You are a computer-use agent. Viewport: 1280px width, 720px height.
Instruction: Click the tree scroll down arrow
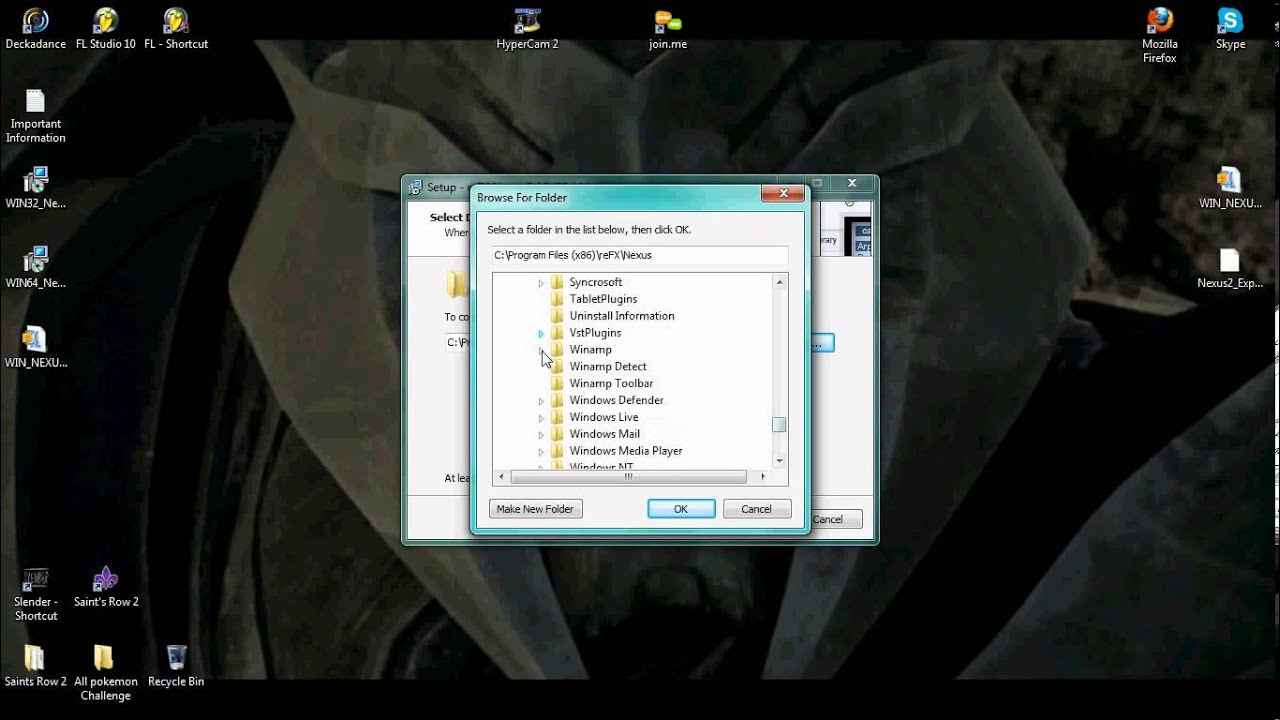[x=779, y=460]
